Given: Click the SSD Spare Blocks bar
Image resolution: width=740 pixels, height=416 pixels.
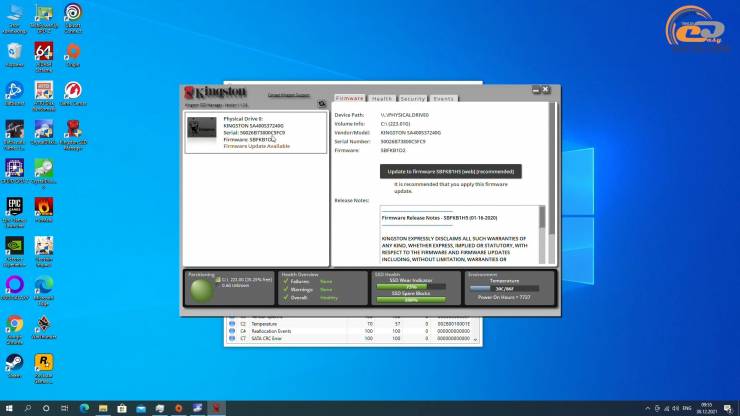Looking at the screenshot, I should pyautogui.click(x=411, y=300).
